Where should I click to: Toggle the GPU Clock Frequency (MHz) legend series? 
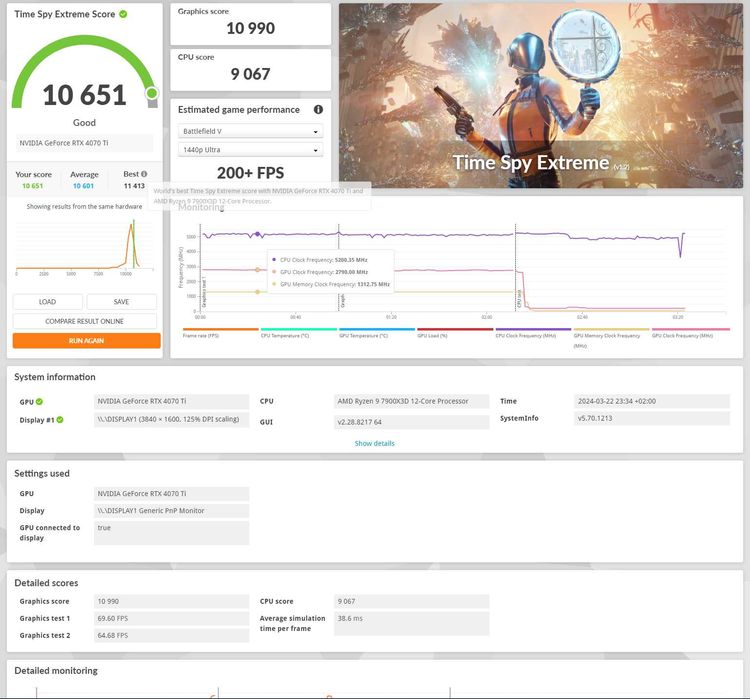click(x=691, y=333)
